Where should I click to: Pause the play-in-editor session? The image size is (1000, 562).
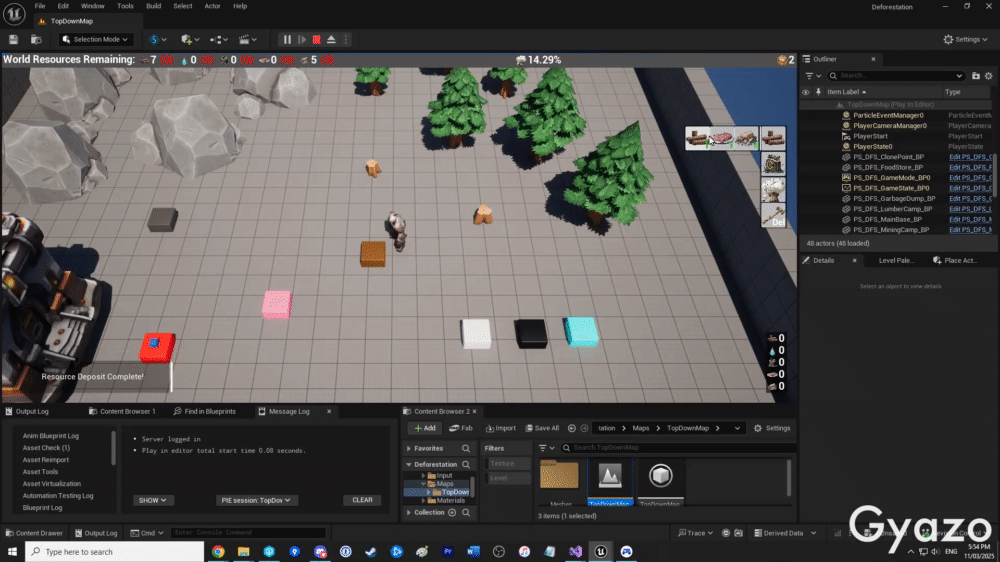[287, 39]
